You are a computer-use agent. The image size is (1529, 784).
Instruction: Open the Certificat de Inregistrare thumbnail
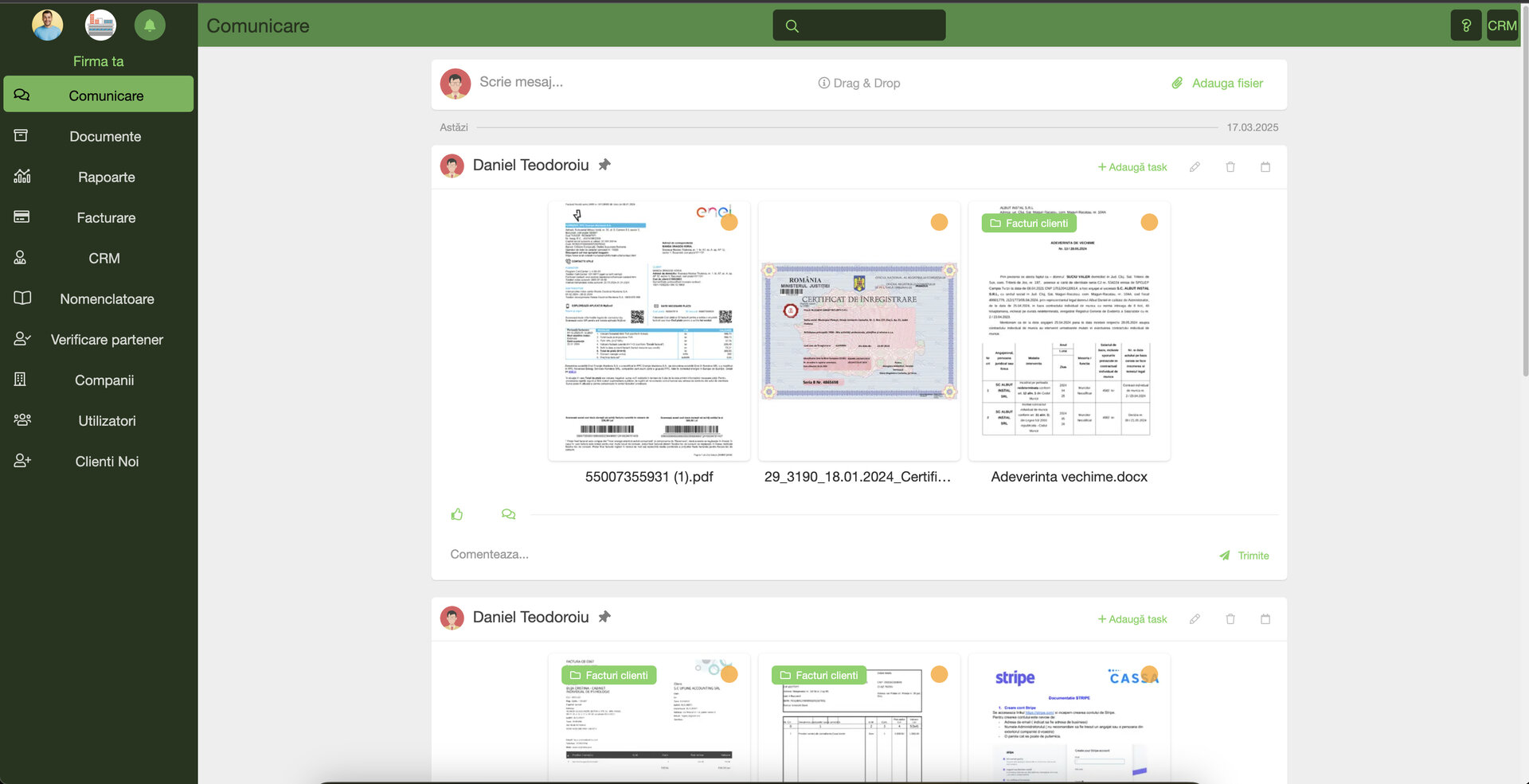pos(859,331)
